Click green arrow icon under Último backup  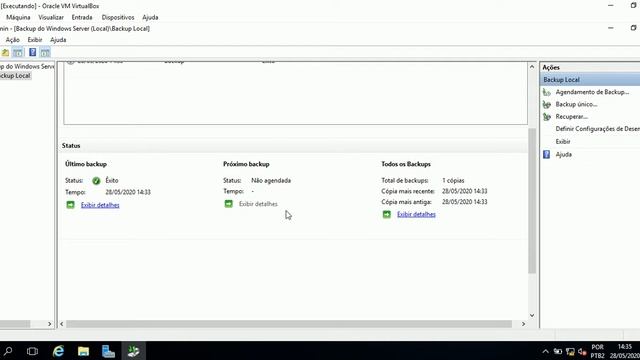70,204
